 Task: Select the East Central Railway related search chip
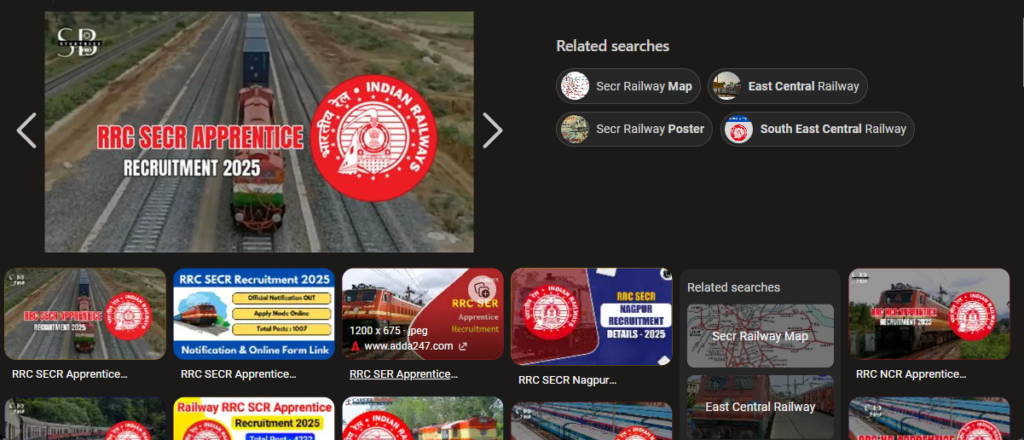(787, 86)
